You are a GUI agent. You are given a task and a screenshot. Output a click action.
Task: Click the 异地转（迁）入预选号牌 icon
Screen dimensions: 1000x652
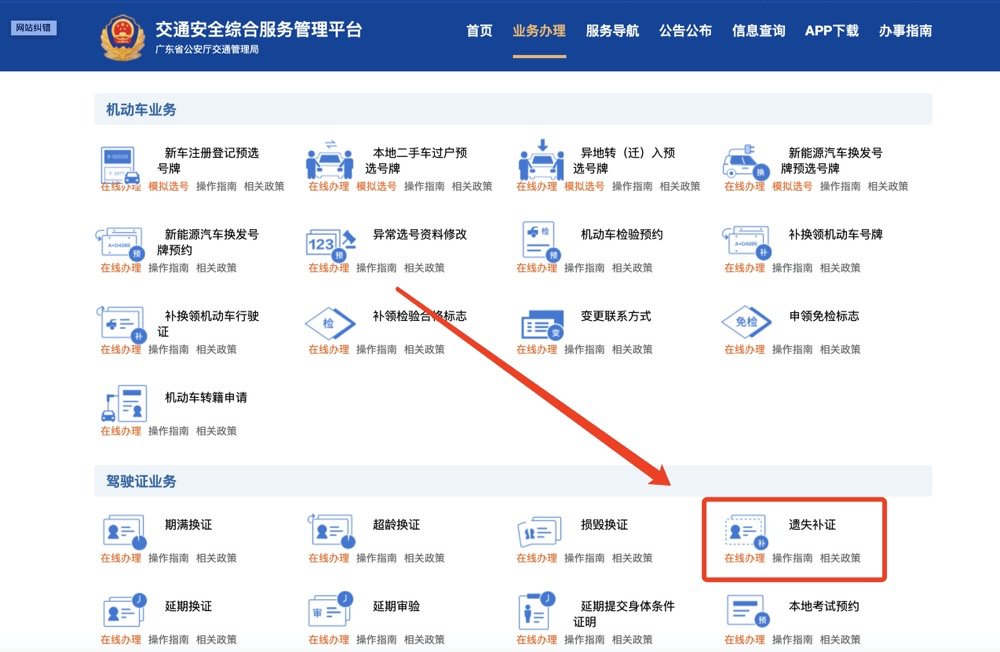tap(541, 160)
